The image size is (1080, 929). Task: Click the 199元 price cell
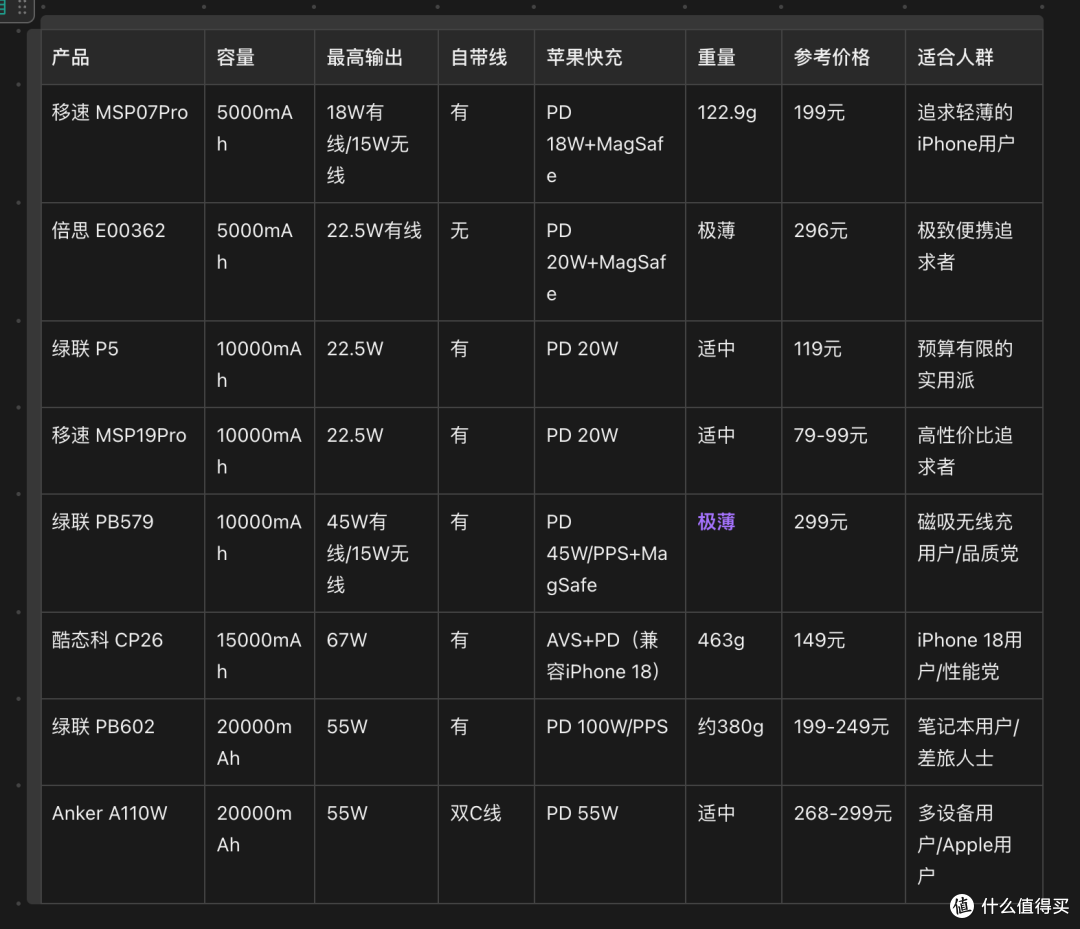[x=843, y=144]
